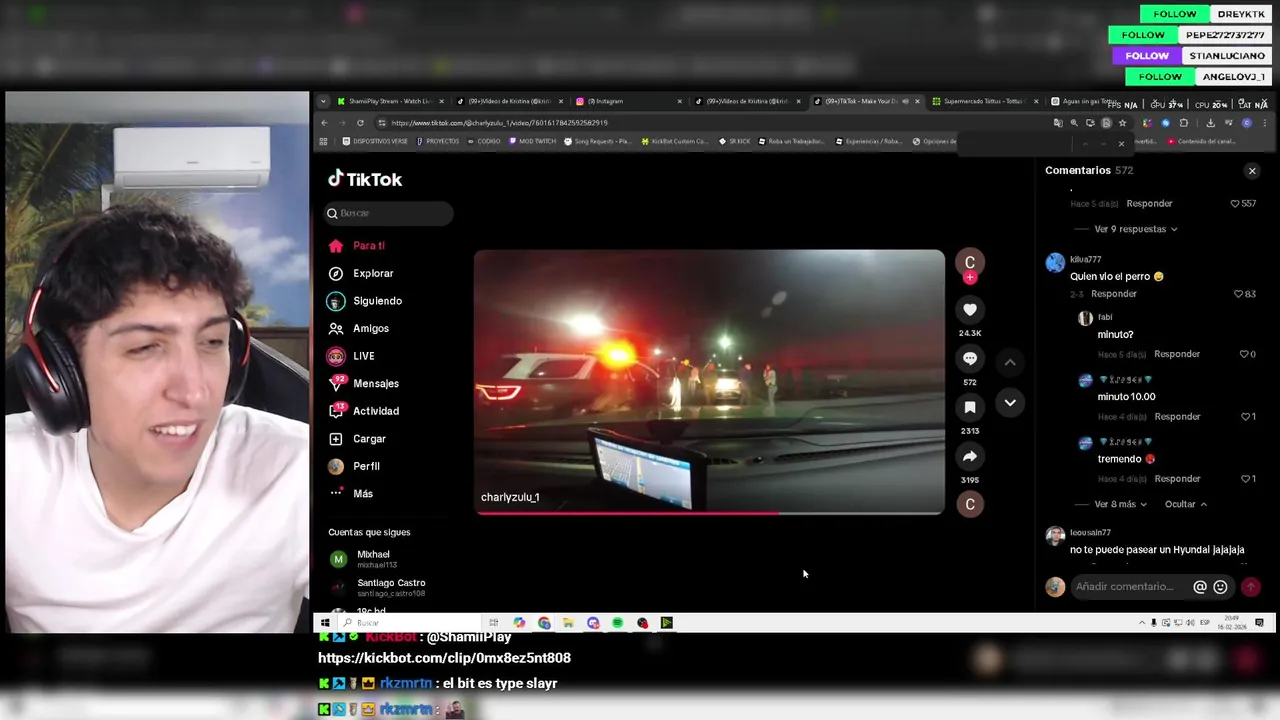Reply to the 'minuto?' comment
Screen dimensions: 1280x720
point(1177,354)
